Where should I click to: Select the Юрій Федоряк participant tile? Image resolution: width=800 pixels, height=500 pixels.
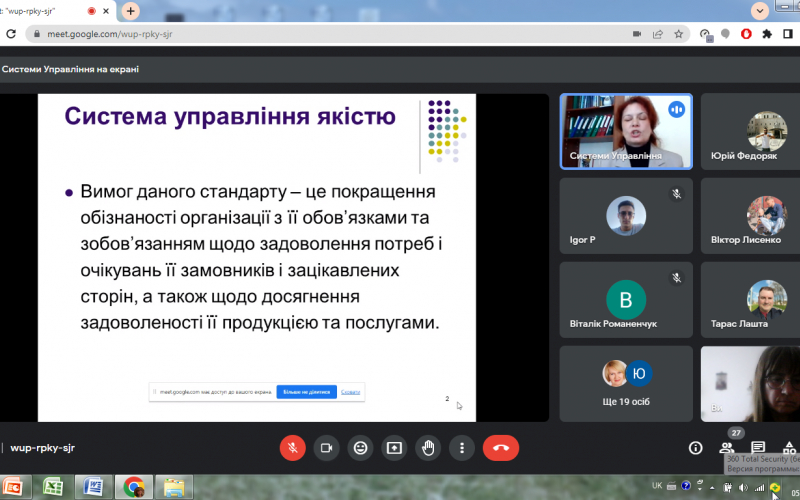751,132
